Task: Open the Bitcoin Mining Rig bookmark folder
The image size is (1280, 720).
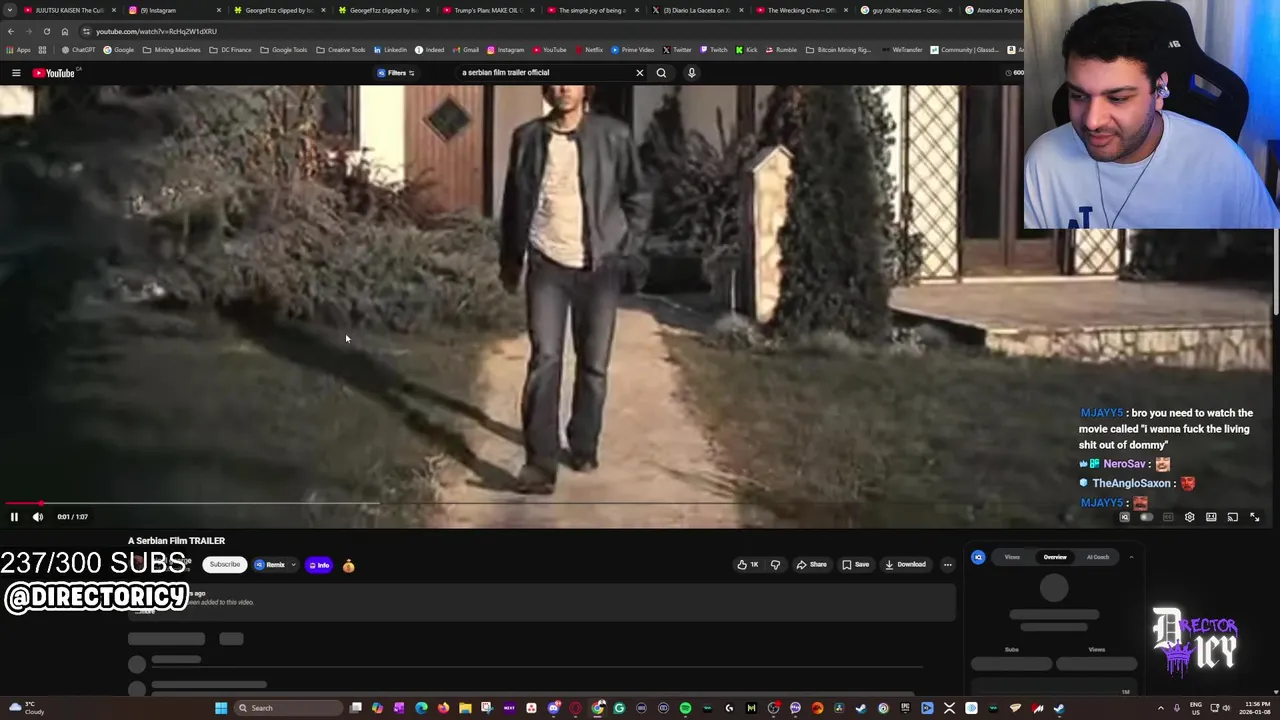Action: click(837, 50)
